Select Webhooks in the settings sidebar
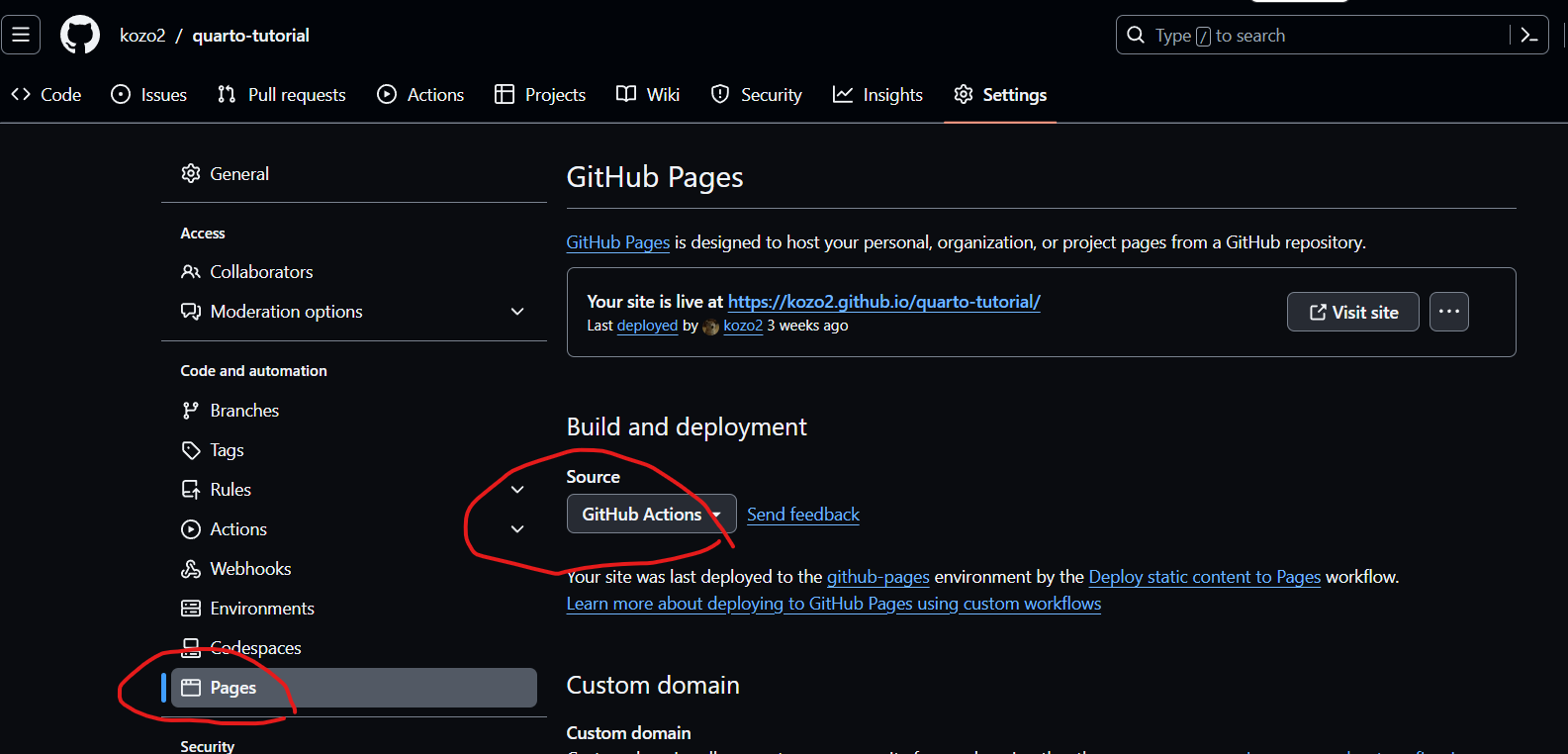 pos(354,568)
